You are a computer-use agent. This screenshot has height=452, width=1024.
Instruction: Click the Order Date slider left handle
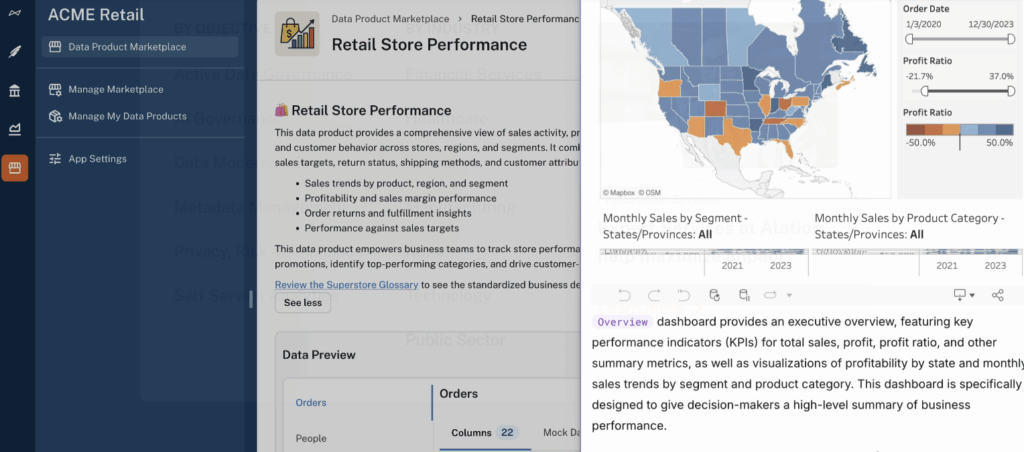pos(909,39)
